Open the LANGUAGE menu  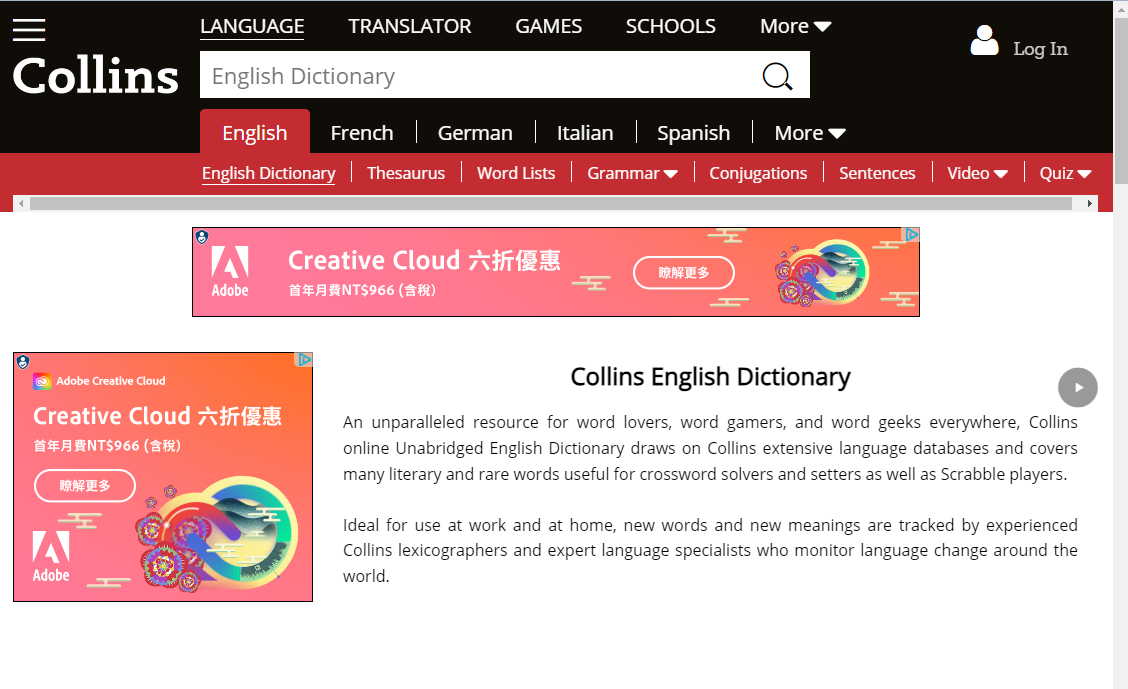[x=252, y=27]
